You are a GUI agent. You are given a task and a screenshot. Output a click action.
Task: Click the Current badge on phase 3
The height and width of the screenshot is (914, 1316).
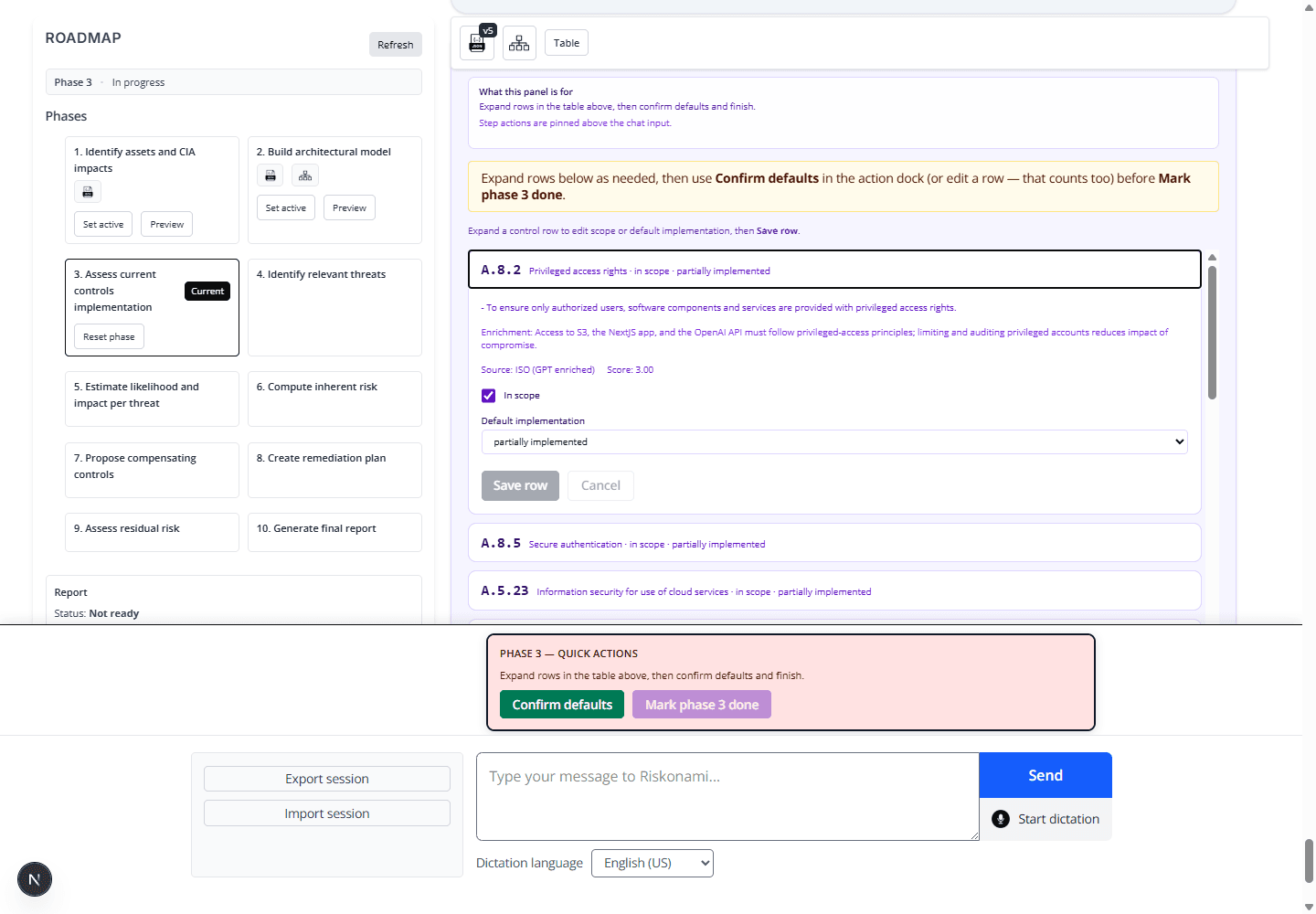pyautogui.click(x=207, y=291)
